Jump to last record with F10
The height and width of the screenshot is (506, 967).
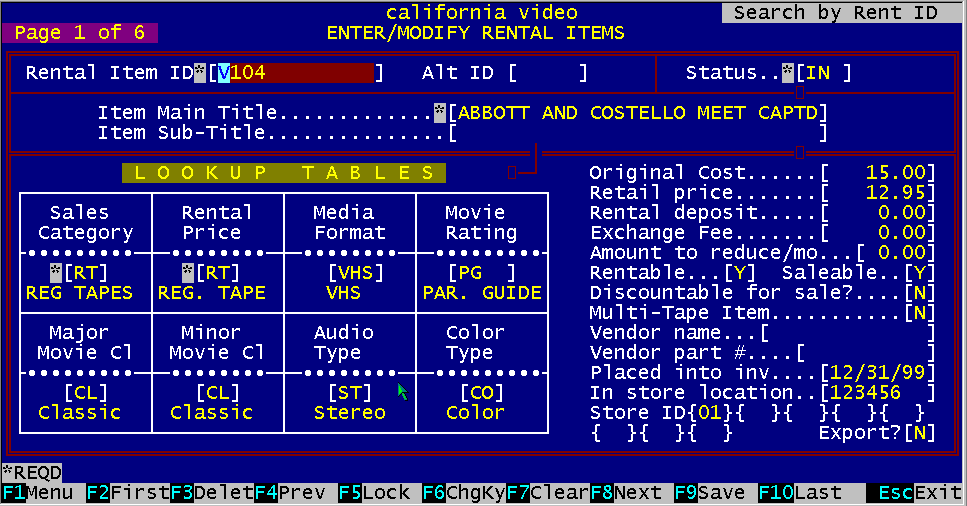pyautogui.click(x=801, y=493)
